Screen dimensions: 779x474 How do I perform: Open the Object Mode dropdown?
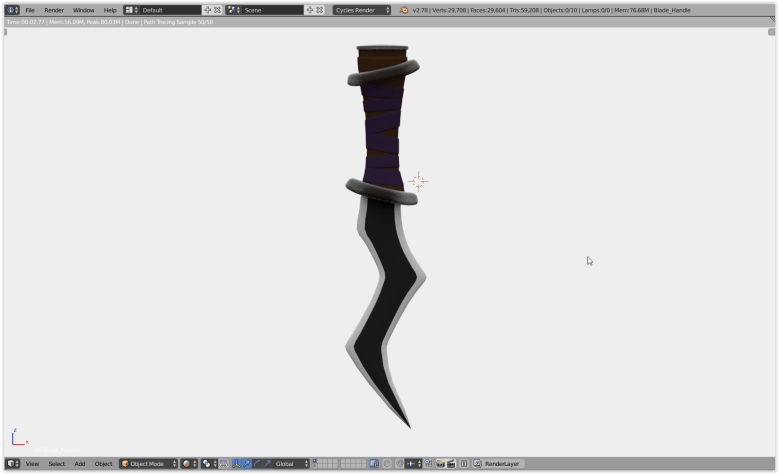(x=148, y=464)
